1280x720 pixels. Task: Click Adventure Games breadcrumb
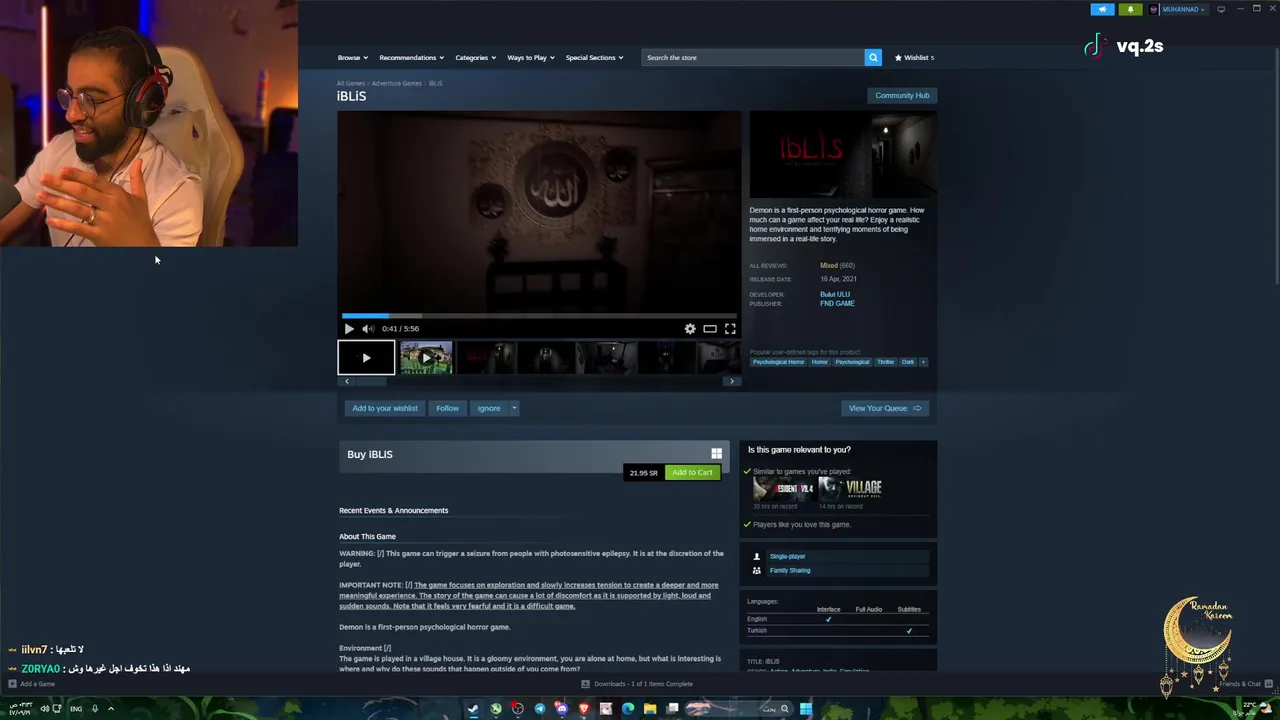[397, 83]
